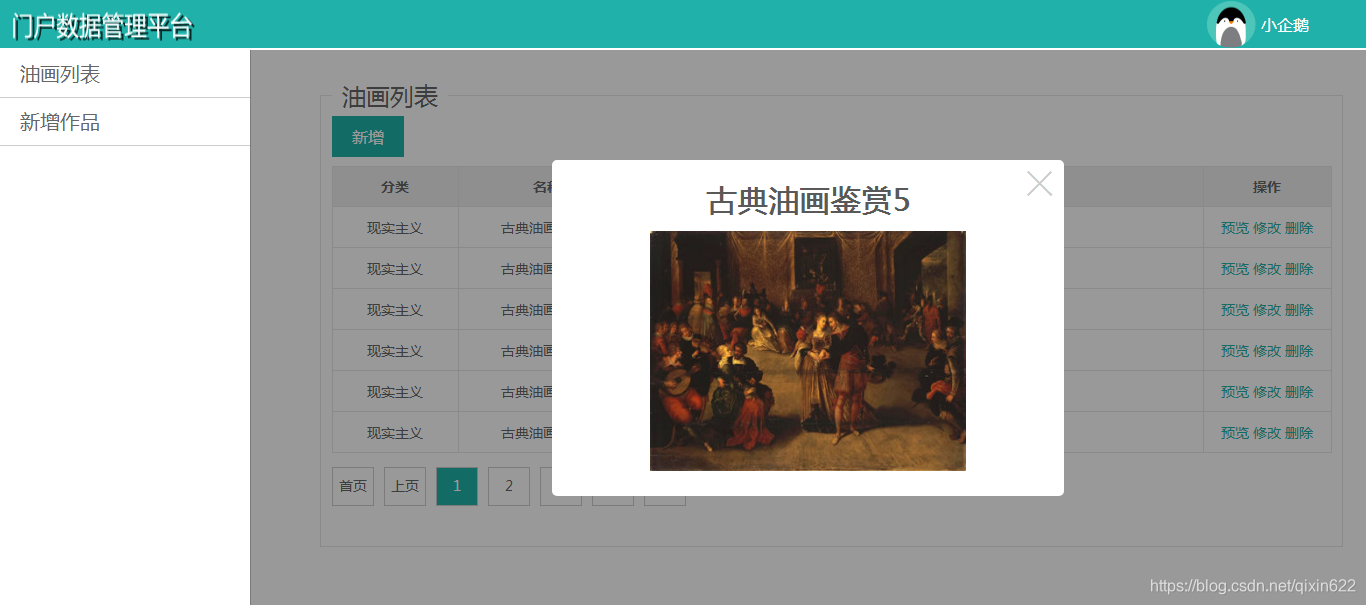Screen dimensions: 1366x605
Task: Click 删除 in the first table row
Action: (x=1299, y=228)
